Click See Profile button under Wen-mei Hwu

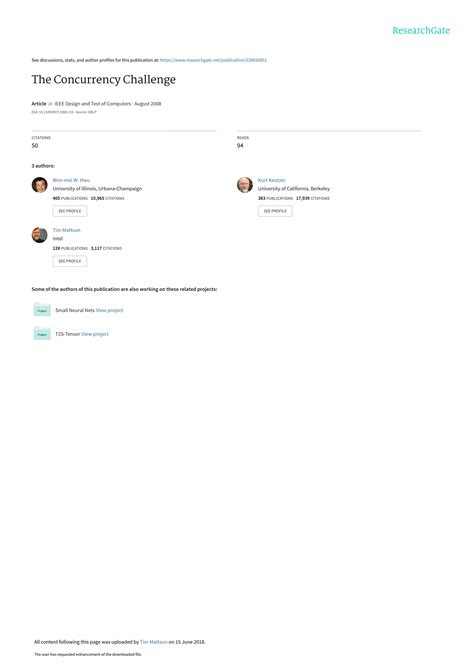click(x=70, y=211)
